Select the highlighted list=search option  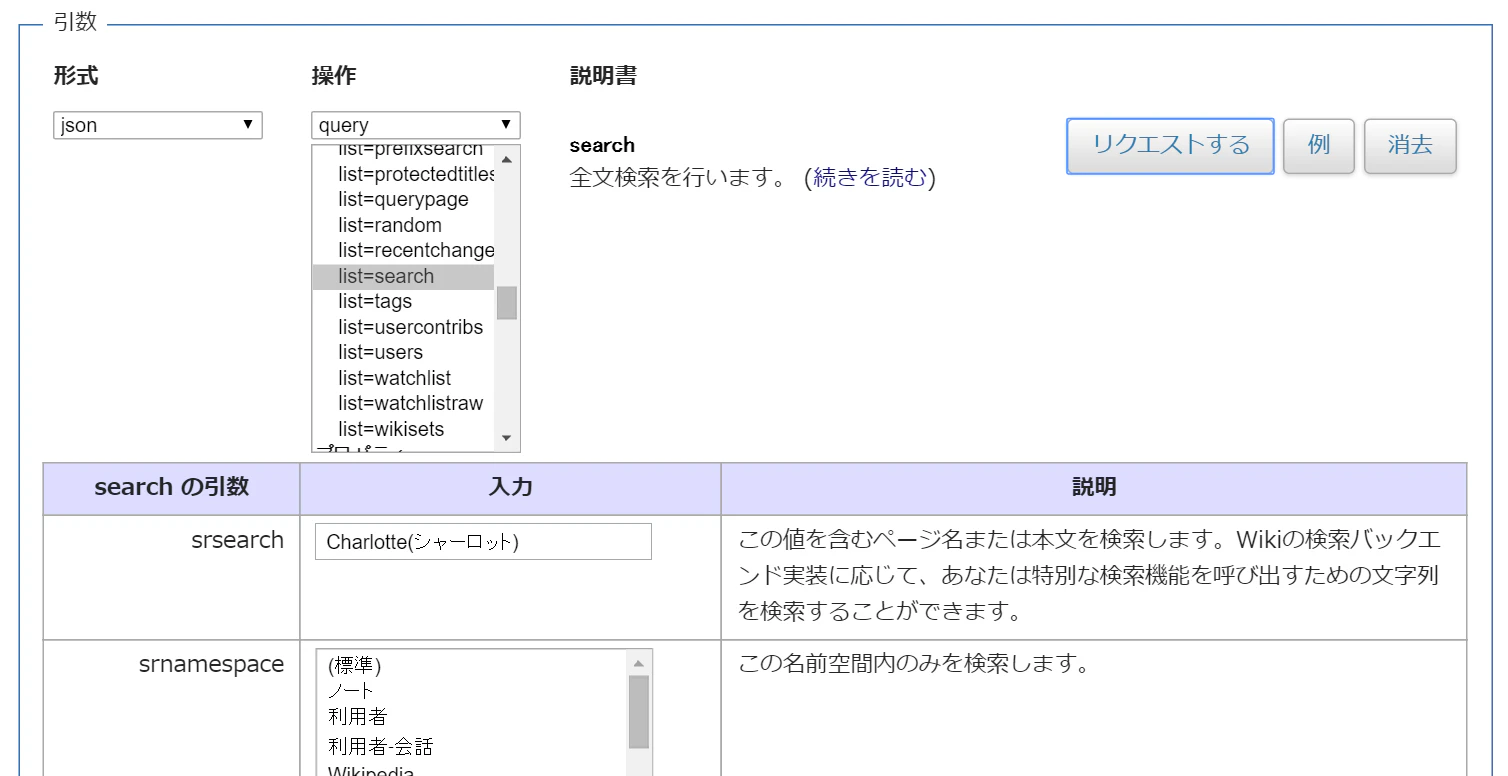pos(404,276)
